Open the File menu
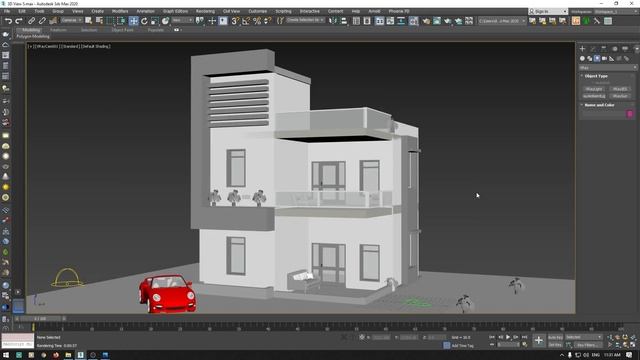The image size is (640, 360). pyautogui.click(x=7, y=11)
